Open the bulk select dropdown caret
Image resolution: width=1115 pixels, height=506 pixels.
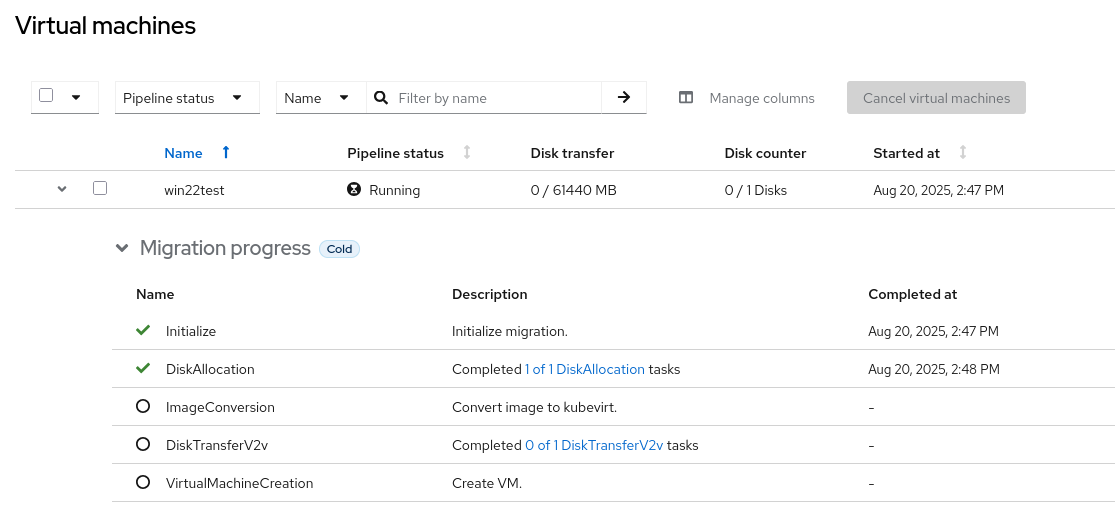tap(76, 97)
